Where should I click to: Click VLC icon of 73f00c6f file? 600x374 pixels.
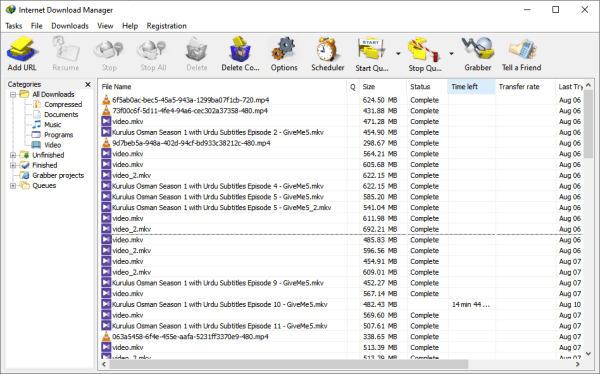106,111
